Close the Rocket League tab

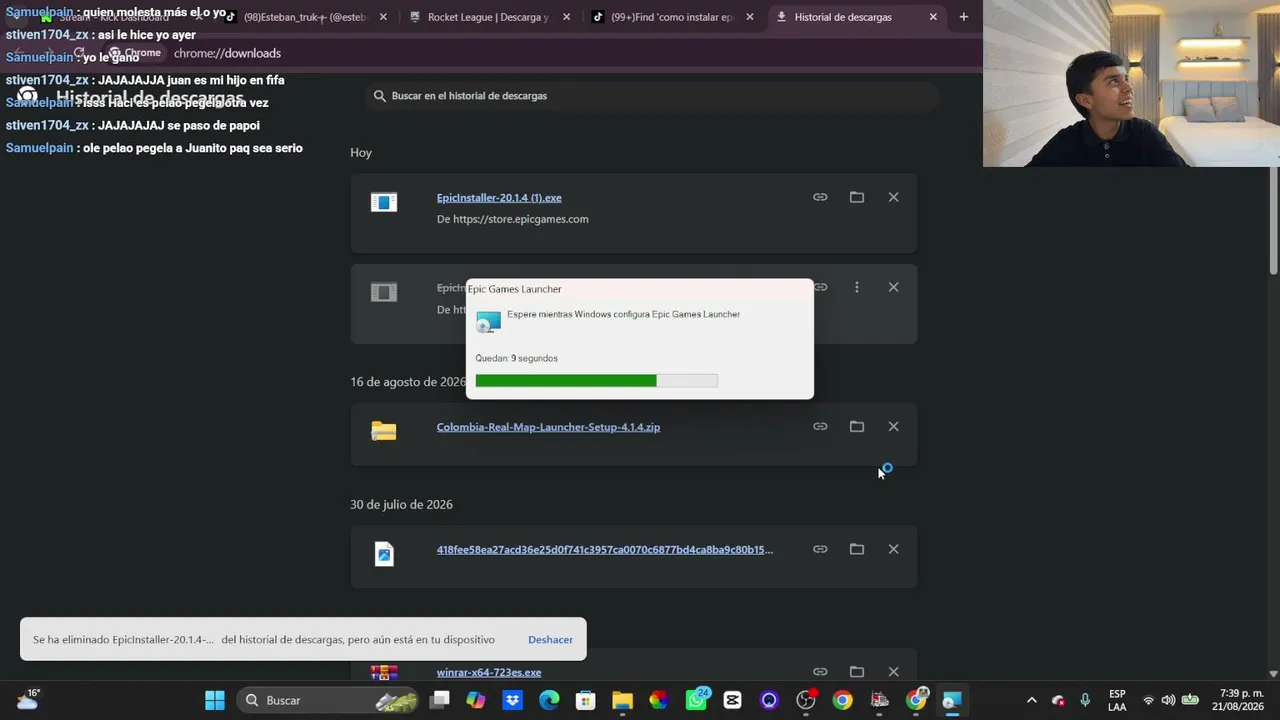click(566, 17)
